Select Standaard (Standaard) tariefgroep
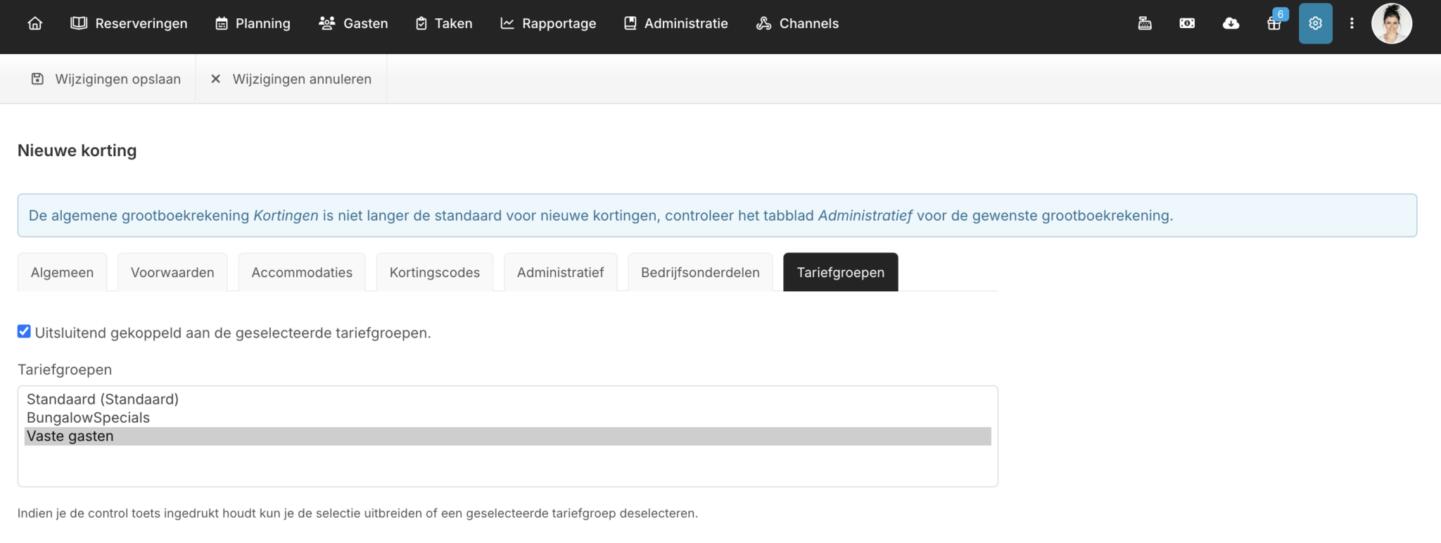 (x=102, y=399)
